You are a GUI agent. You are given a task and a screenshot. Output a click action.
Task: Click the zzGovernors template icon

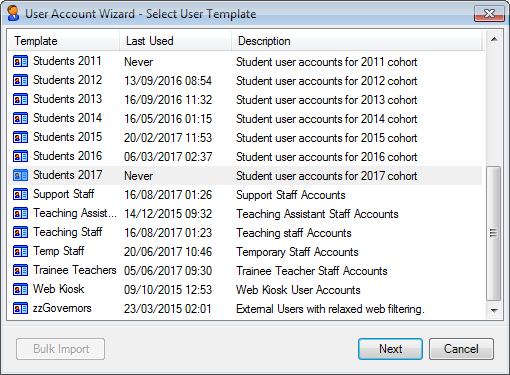pyautogui.click(x=20, y=309)
